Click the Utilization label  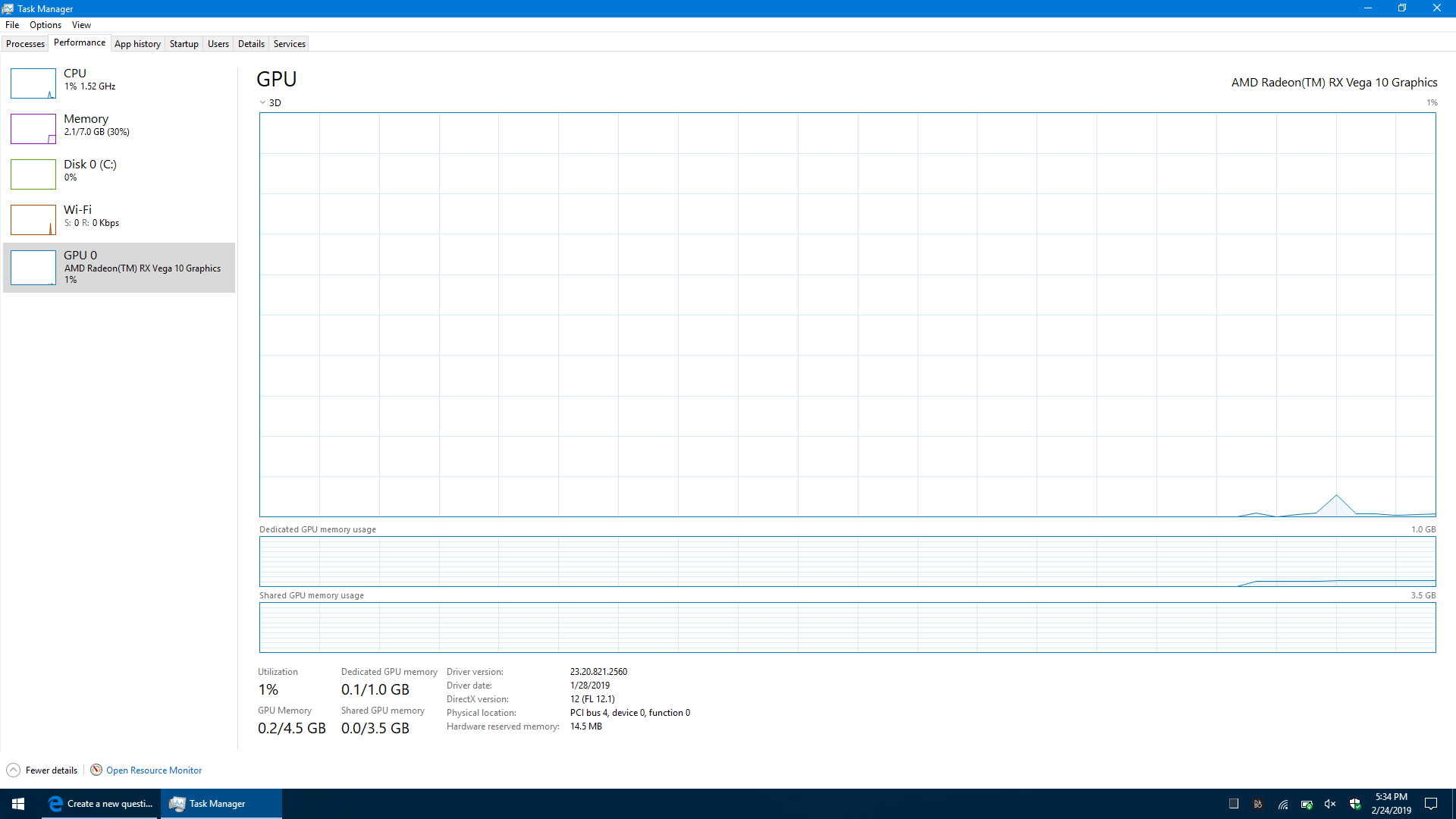click(x=278, y=672)
